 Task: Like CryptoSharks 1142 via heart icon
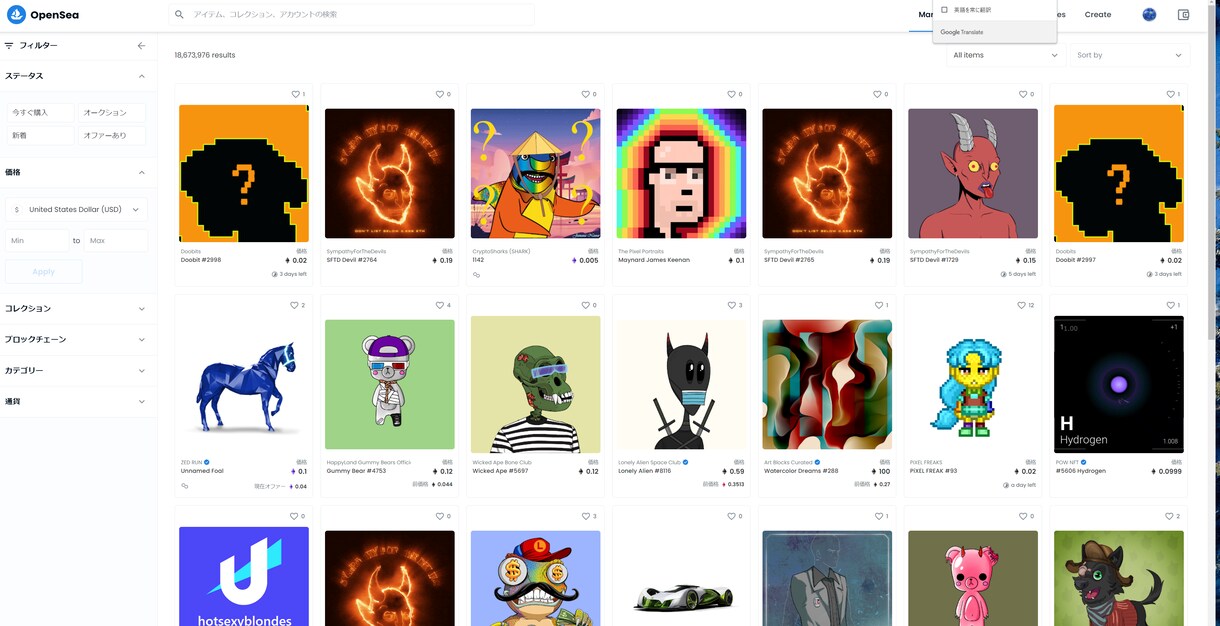(585, 94)
